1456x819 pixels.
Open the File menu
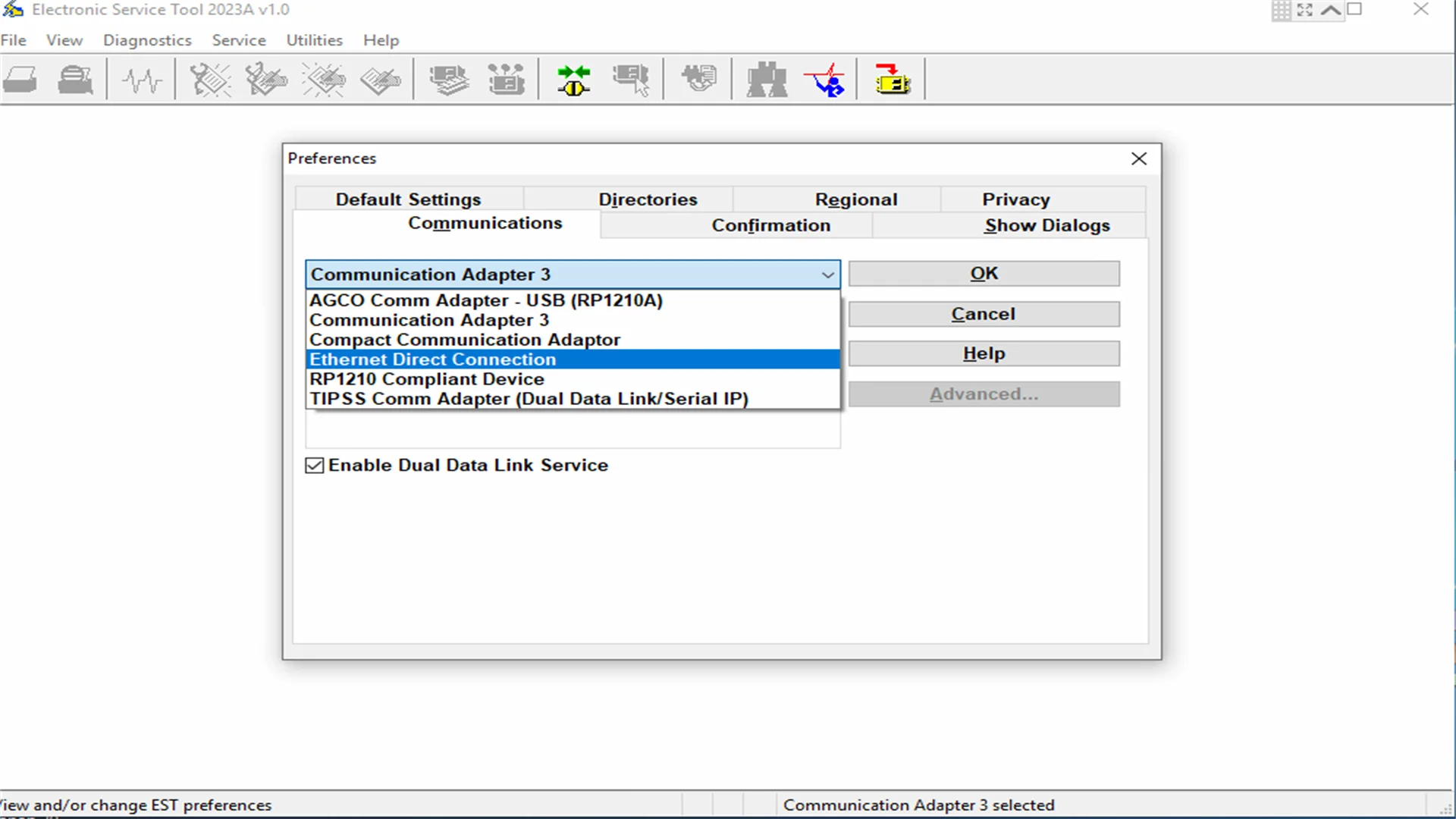click(14, 40)
